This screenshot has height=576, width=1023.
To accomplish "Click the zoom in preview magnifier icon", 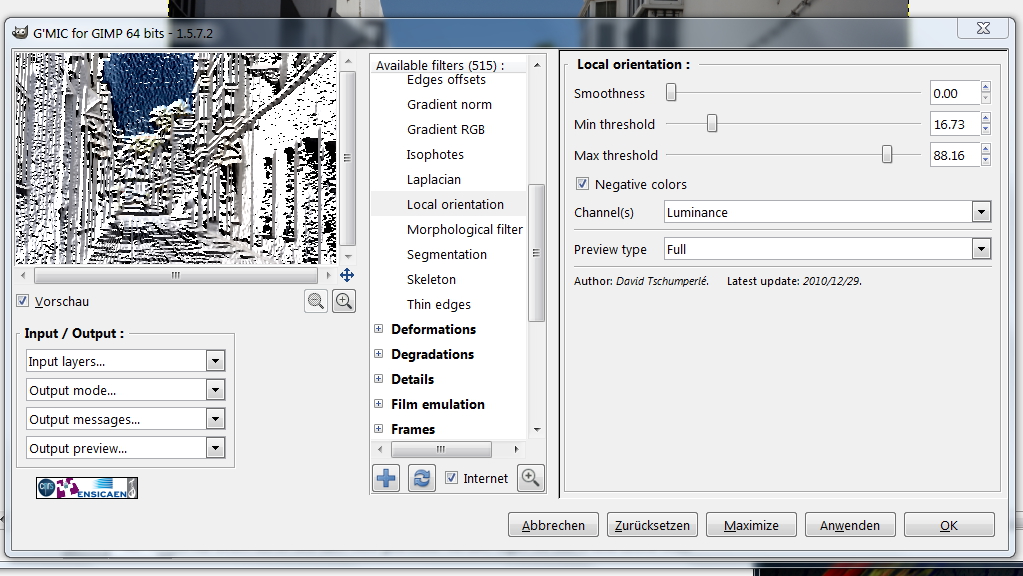I will [x=344, y=301].
